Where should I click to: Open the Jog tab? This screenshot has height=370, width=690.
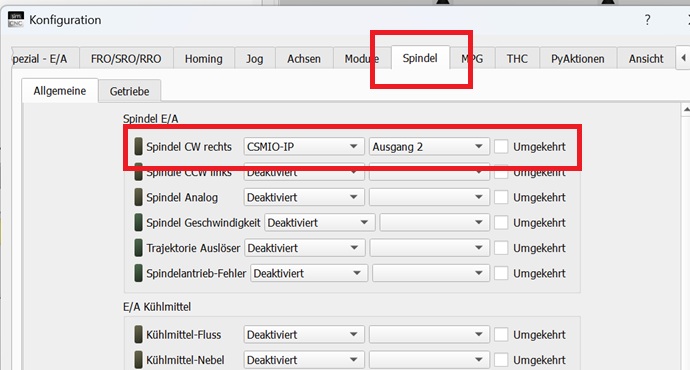254,59
